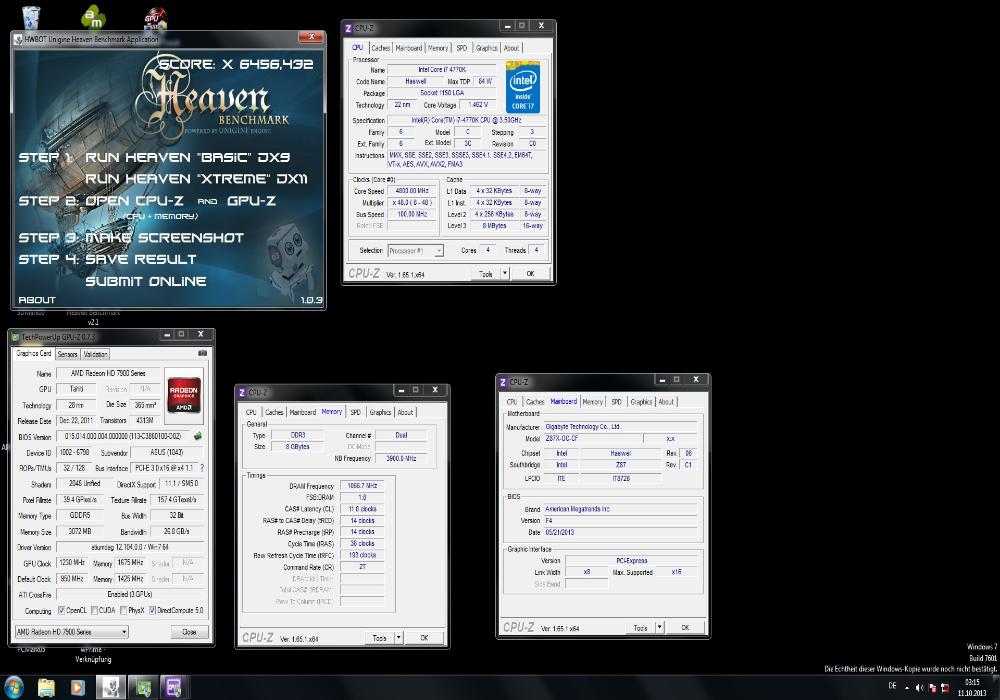Click the Action Center flag tray icon
Screen dimensions: 1000x700
pos(932,688)
